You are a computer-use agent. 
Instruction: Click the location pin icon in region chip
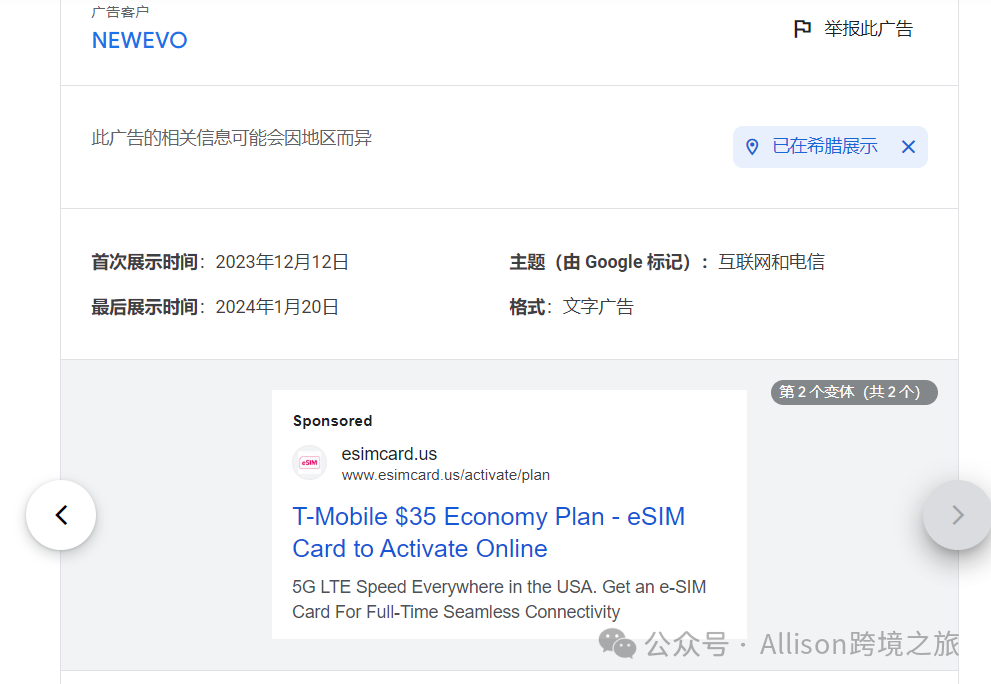click(x=752, y=147)
